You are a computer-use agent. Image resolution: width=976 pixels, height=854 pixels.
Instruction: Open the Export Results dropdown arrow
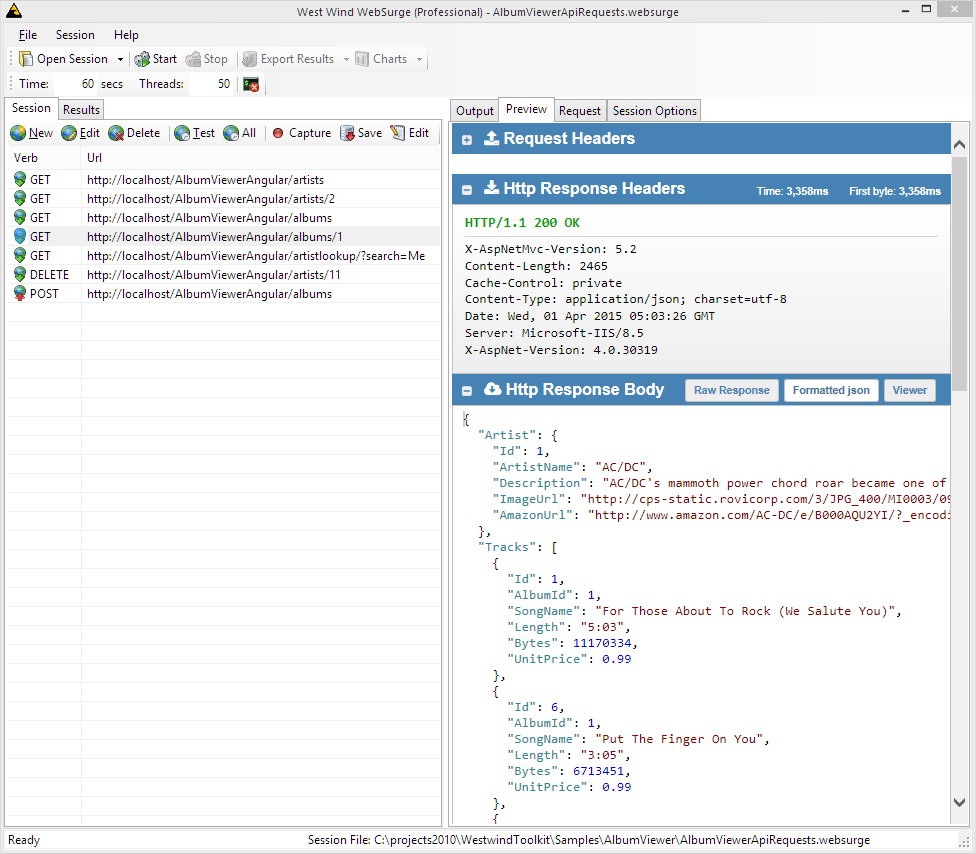(344, 58)
